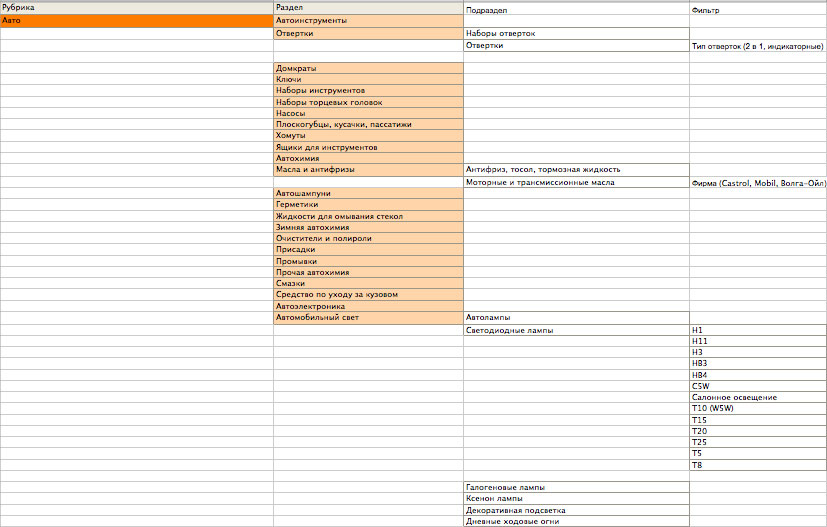Click the 'Рубрика' column header cell
Viewport: 827px width, 527px height.
[136, 8]
